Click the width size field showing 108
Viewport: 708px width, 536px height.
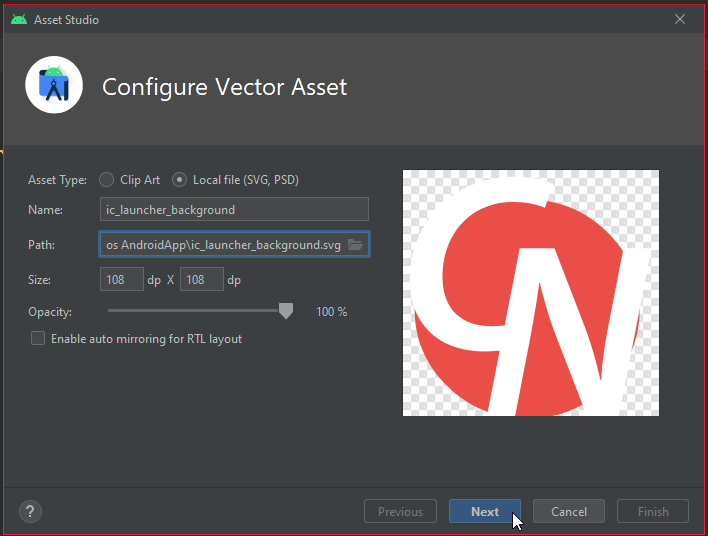[x=122, y=280]
